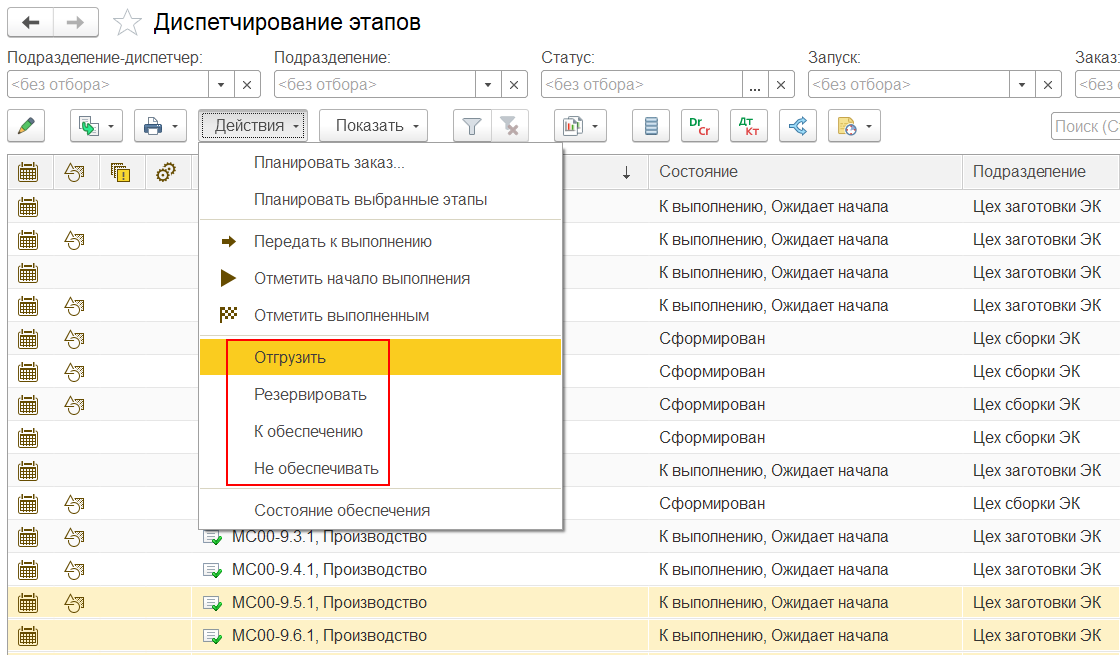Viewport: 1120px width, 655px height.
Task: Click the DrCr accounting icon
Action: (x=699, y=126)
